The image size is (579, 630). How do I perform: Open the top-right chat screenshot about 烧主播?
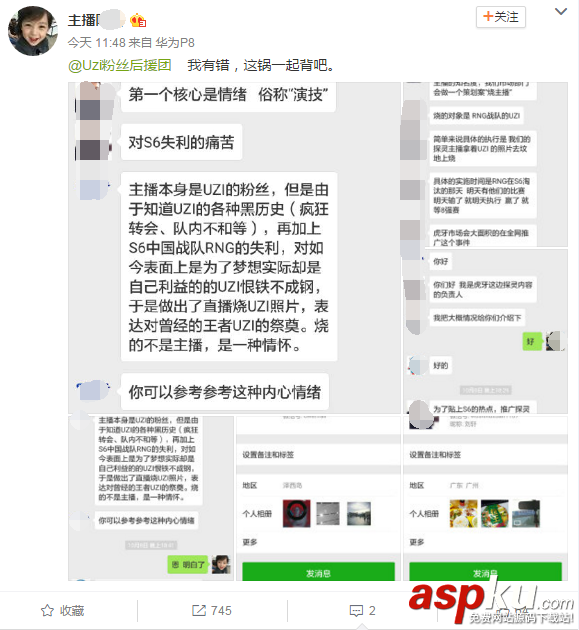pos(485,164)
